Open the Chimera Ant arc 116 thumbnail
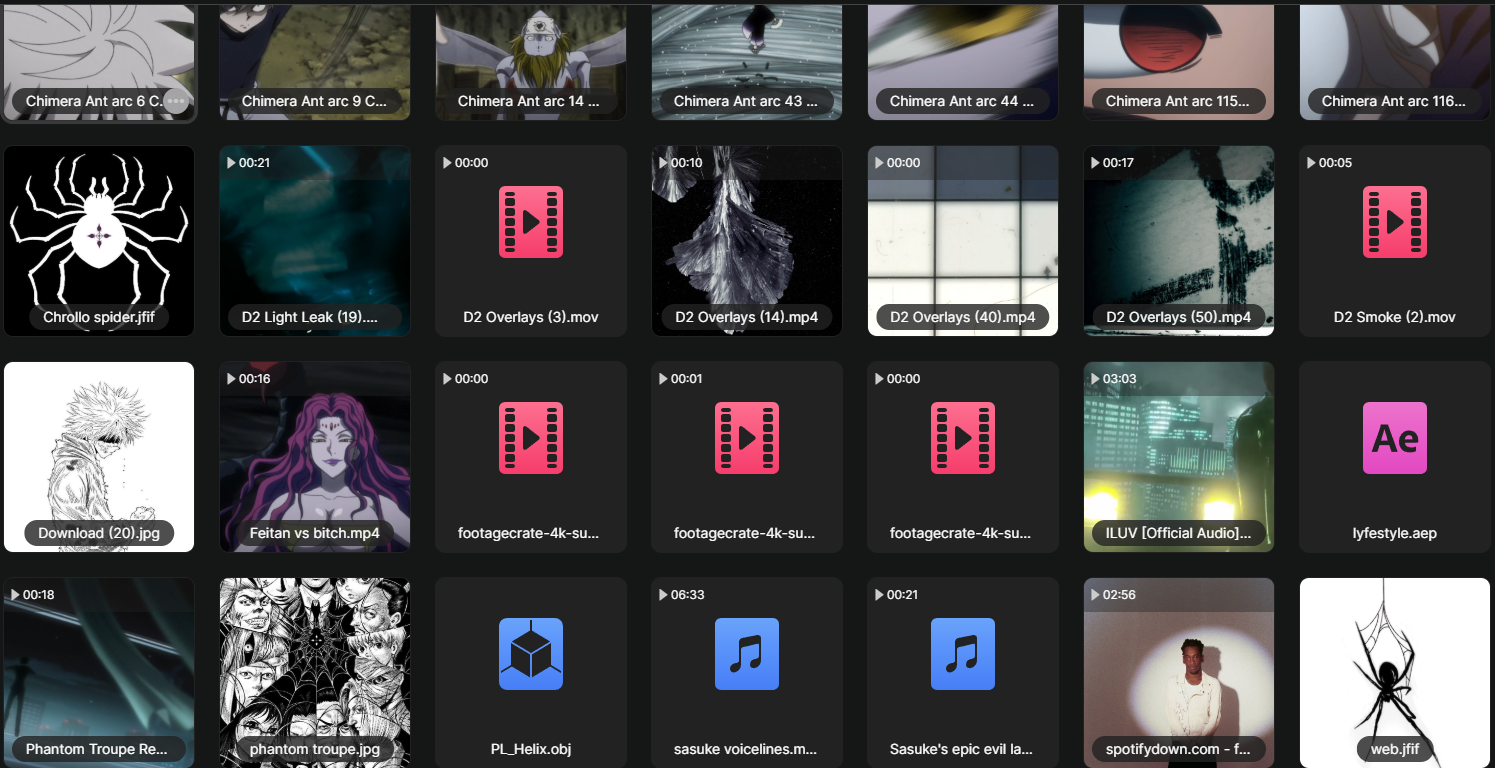 click(x=1395, y=62)
